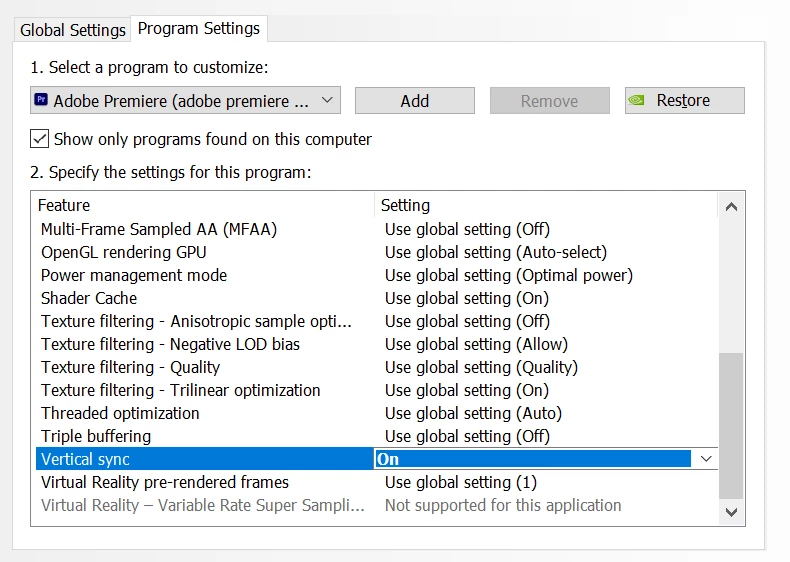This screenshot has height=562, width=790.
Task: Click the Remove button
Action: point(550,100)
